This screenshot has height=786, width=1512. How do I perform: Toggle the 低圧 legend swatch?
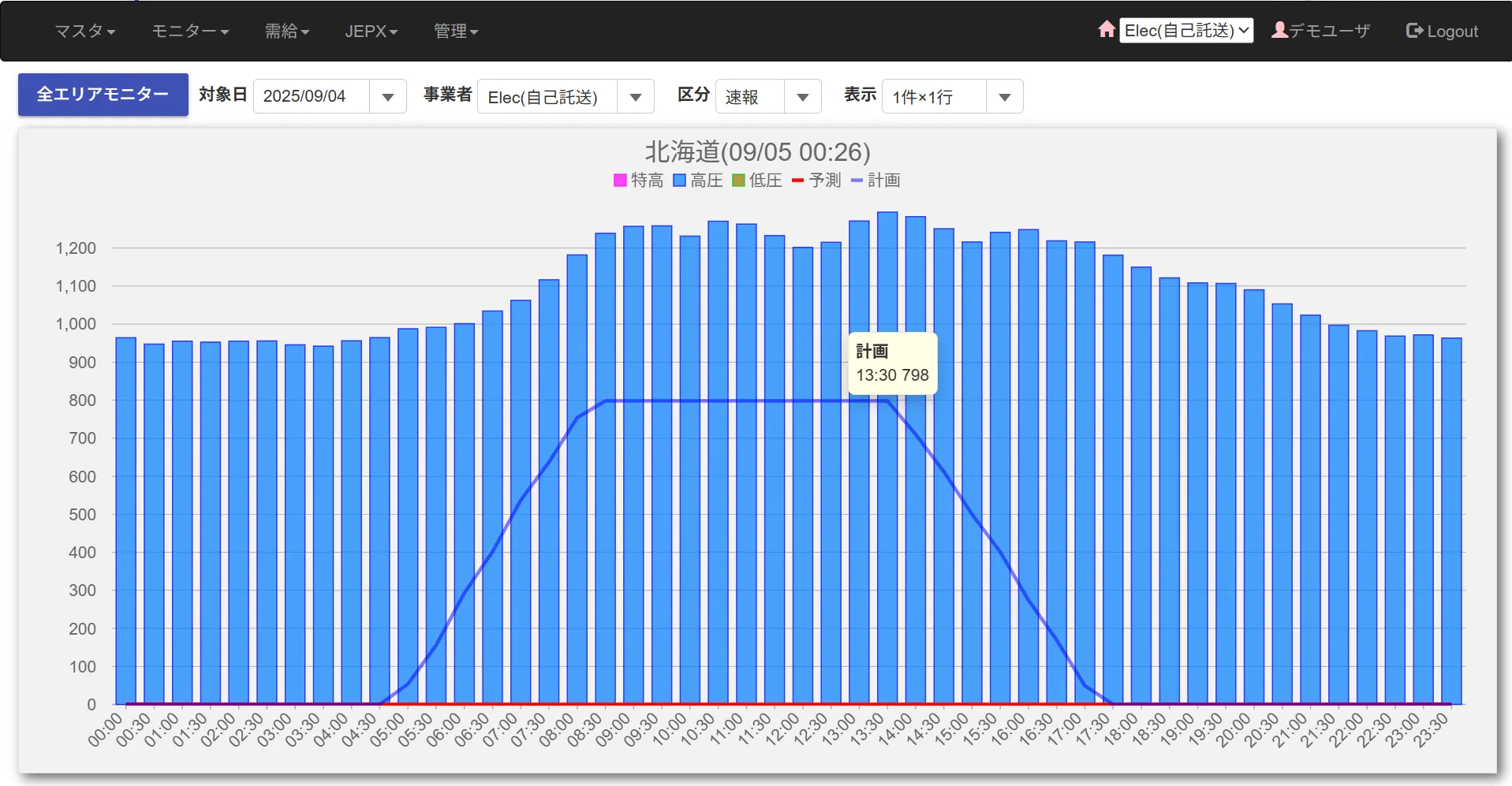[738, 181]
